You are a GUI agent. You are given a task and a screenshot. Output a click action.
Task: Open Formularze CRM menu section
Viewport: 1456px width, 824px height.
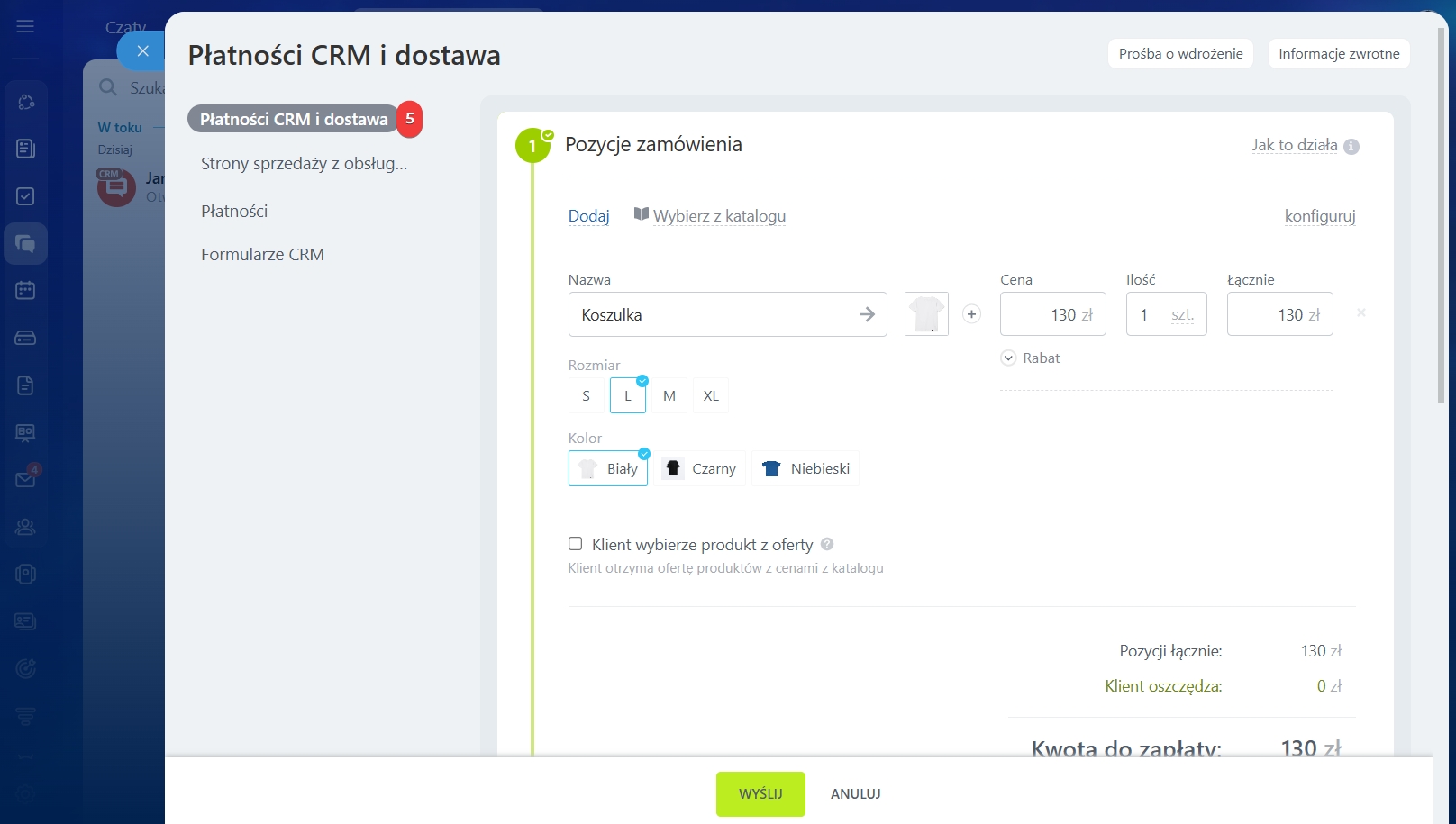[262, 255]
